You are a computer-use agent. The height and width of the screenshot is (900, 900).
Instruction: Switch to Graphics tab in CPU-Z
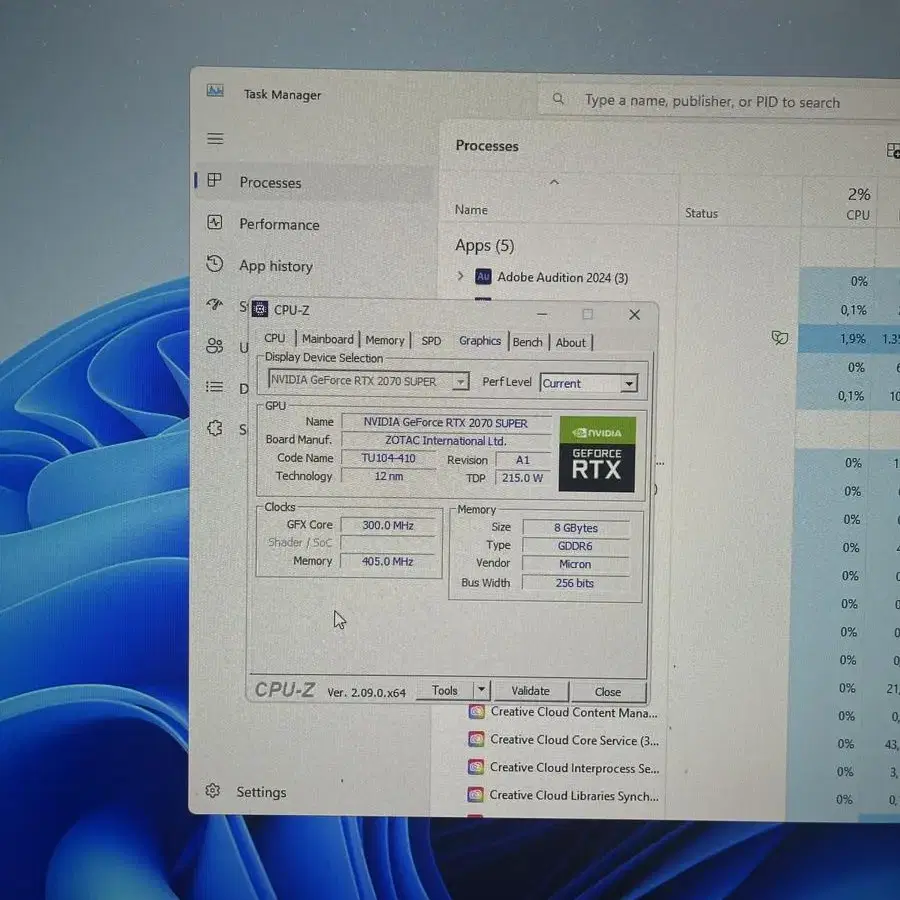click(480, 341)
